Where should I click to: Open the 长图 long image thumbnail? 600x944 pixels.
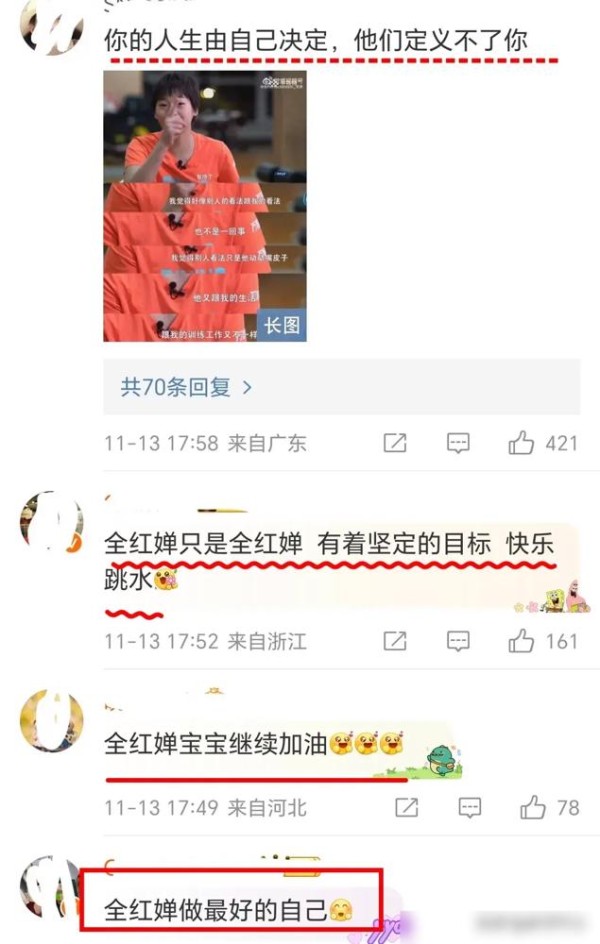pos(205,206)
